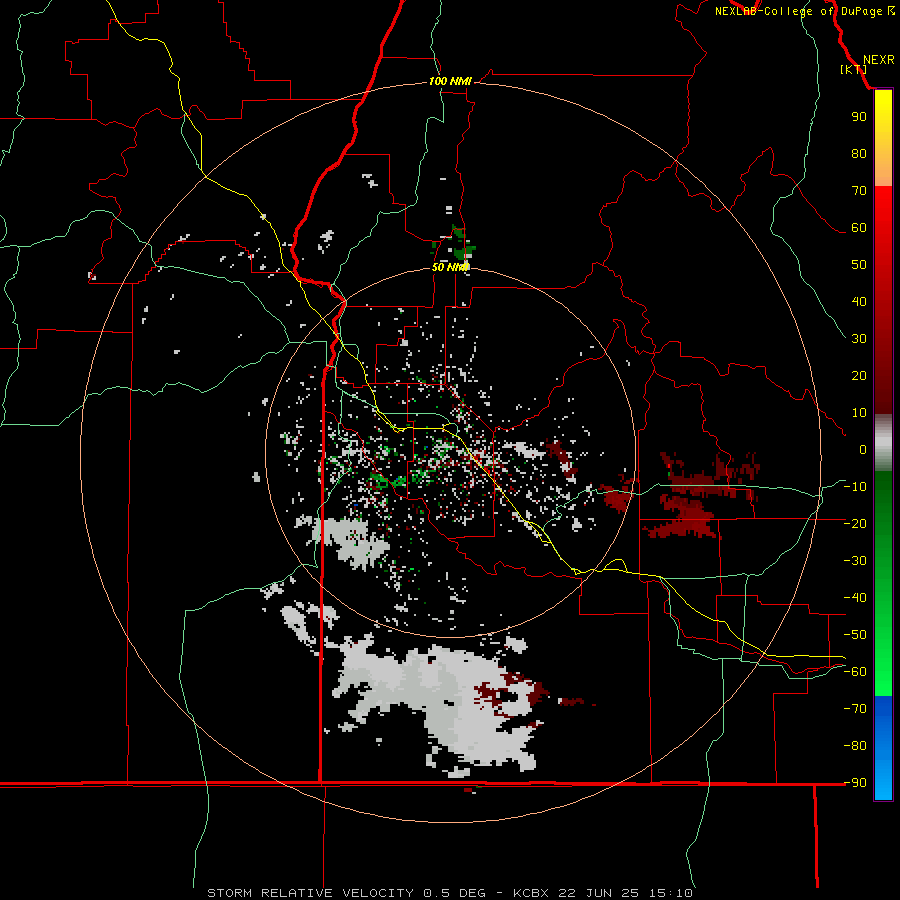
Task: Click the 60 tick label on the scale
Action: (859, 227)
